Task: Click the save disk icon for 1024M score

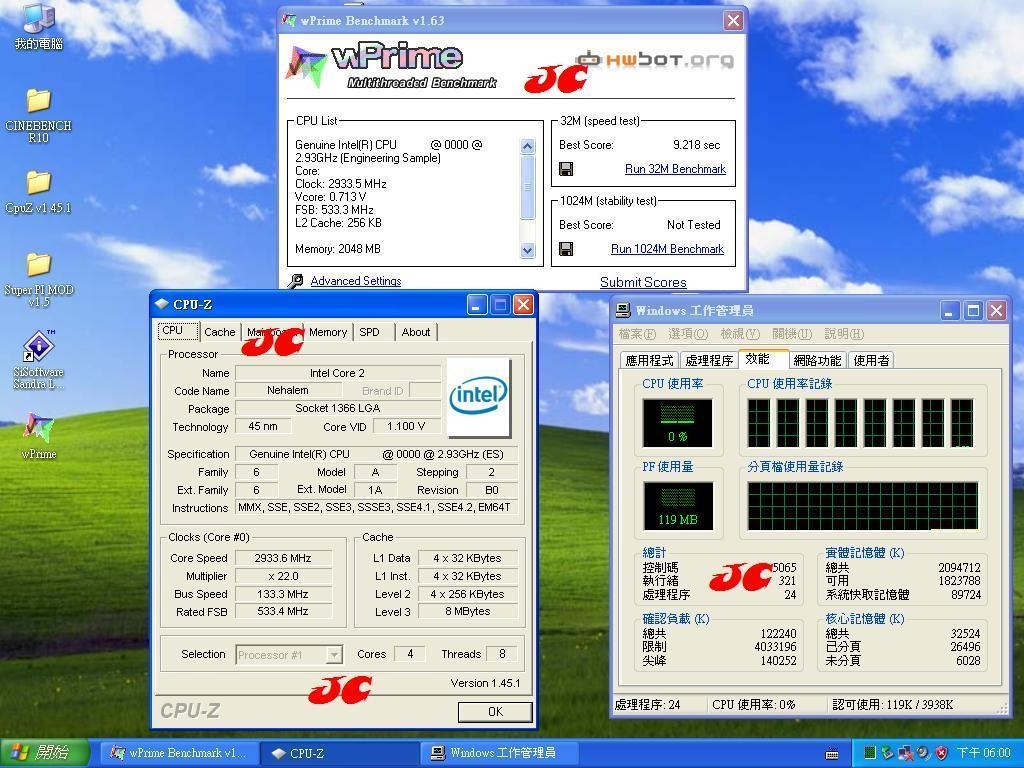Action: (566, 249)
